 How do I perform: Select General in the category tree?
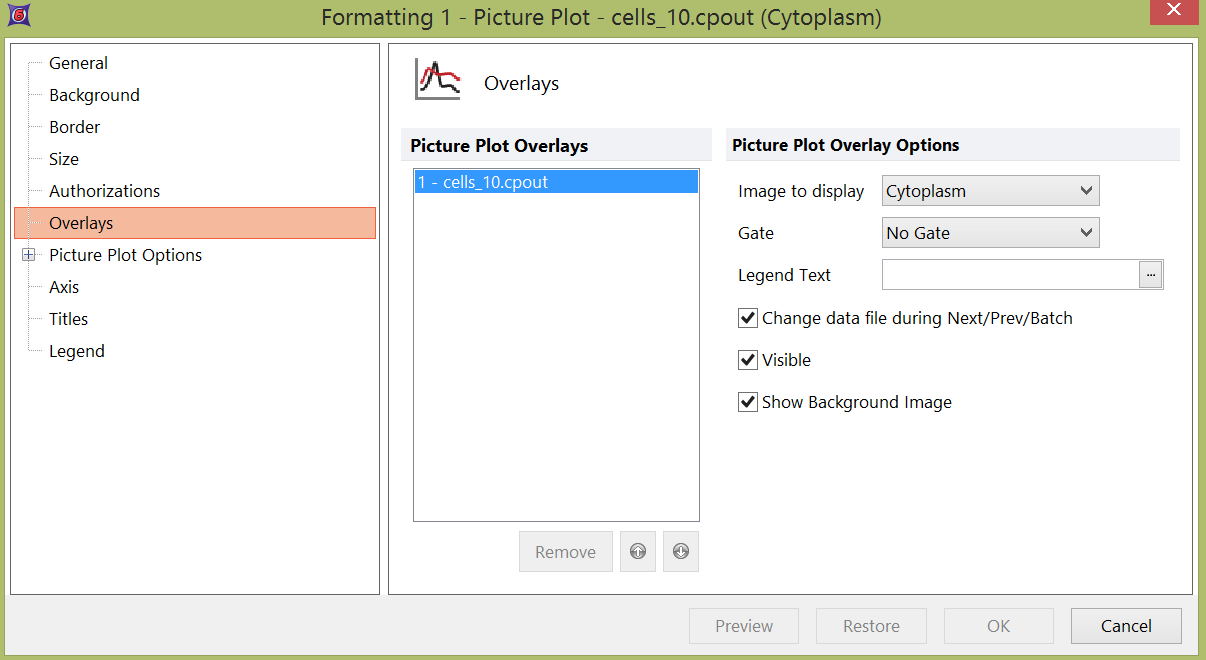coord(78,63)
